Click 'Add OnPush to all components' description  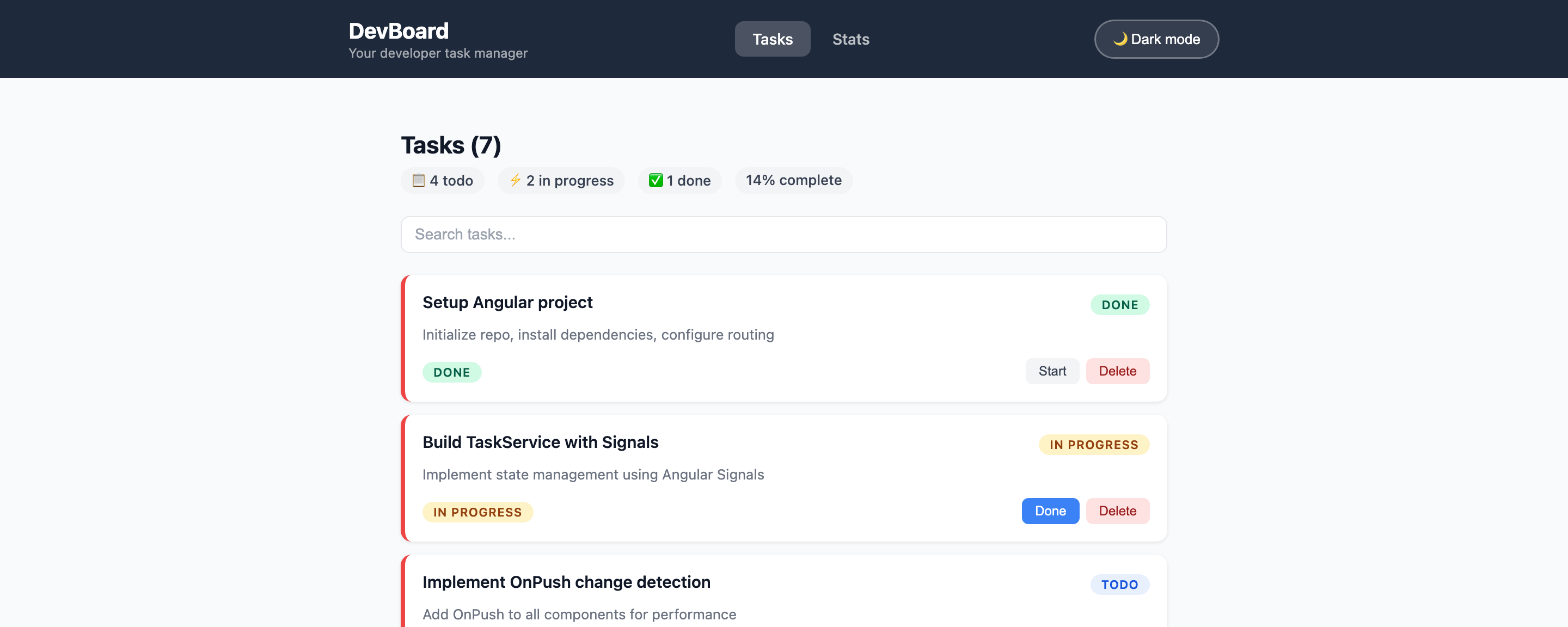[579, 615]
